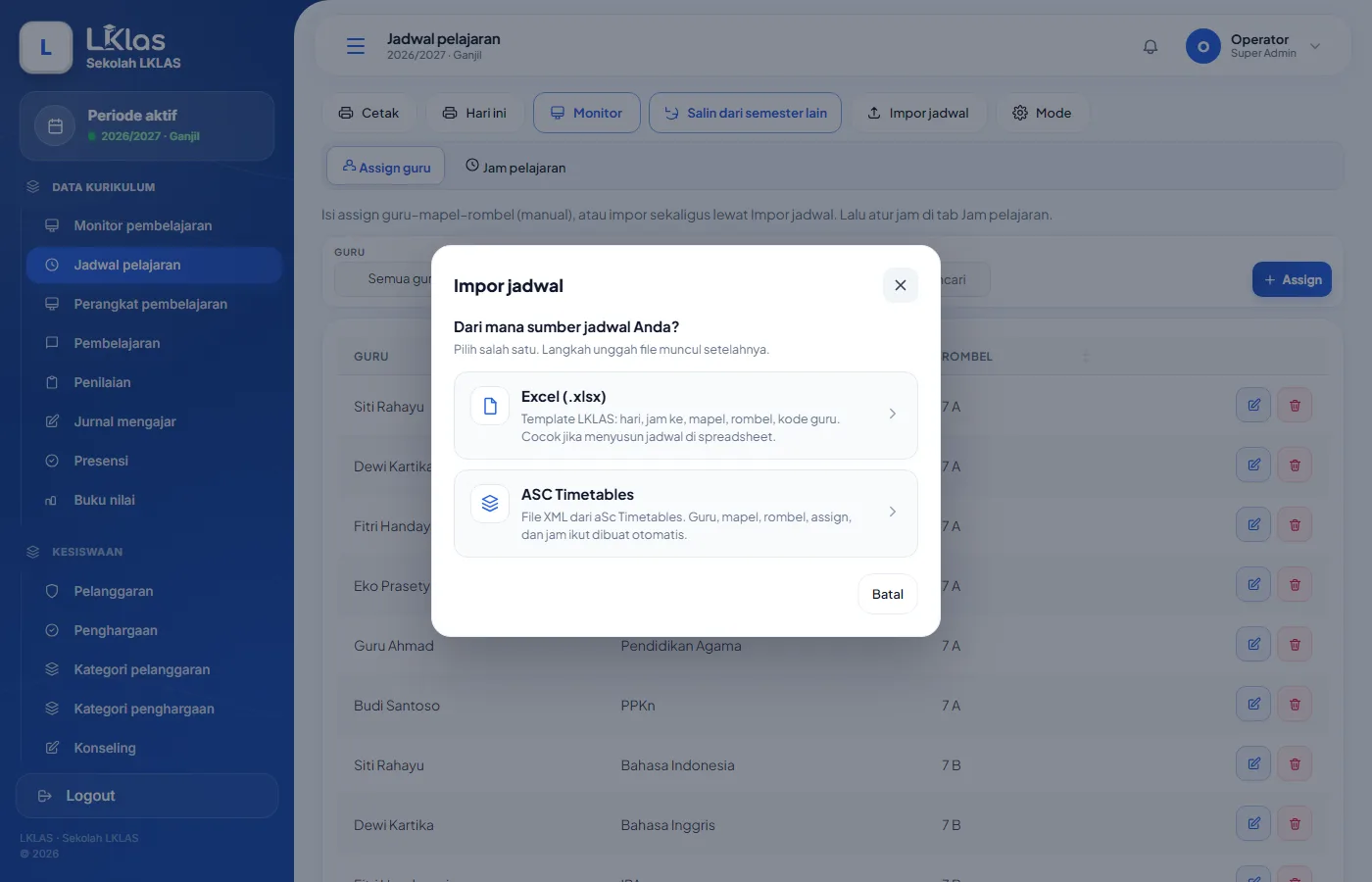1372x882 pixels.
Task: Open the hamburger menu in the header
Action: pyautogui.click(x=356, y=46)
